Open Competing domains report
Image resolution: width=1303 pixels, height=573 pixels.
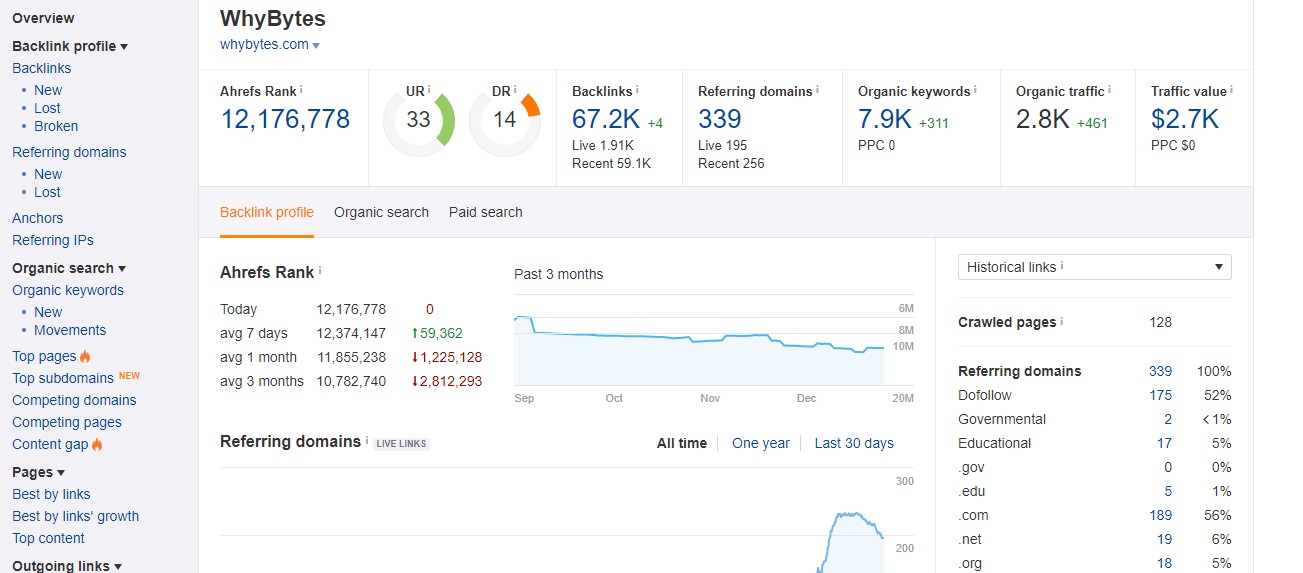click(x=74, y=400)
